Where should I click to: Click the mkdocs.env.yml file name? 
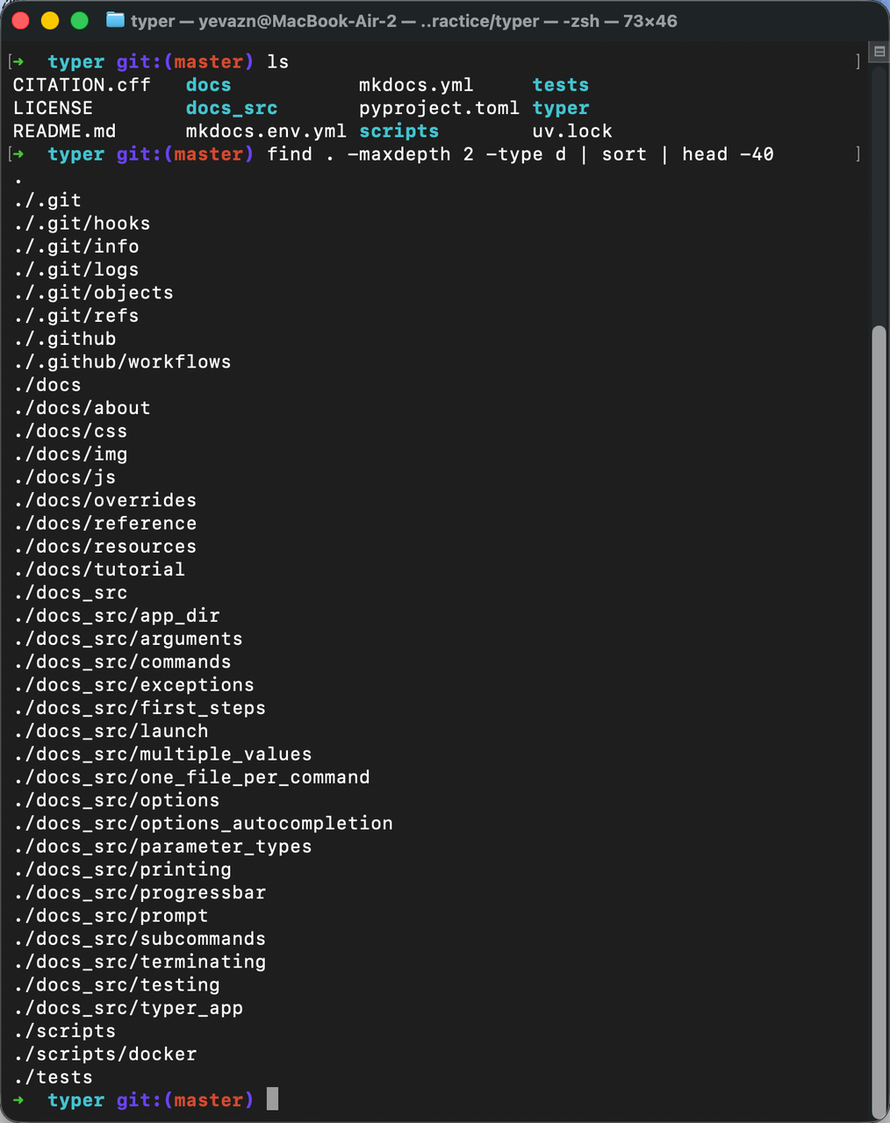[266, 131]
